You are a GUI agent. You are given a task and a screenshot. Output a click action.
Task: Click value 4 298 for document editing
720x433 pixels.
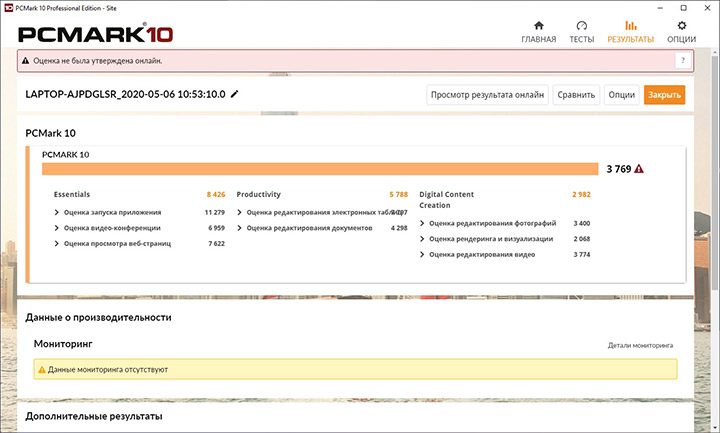click(399, 228)
